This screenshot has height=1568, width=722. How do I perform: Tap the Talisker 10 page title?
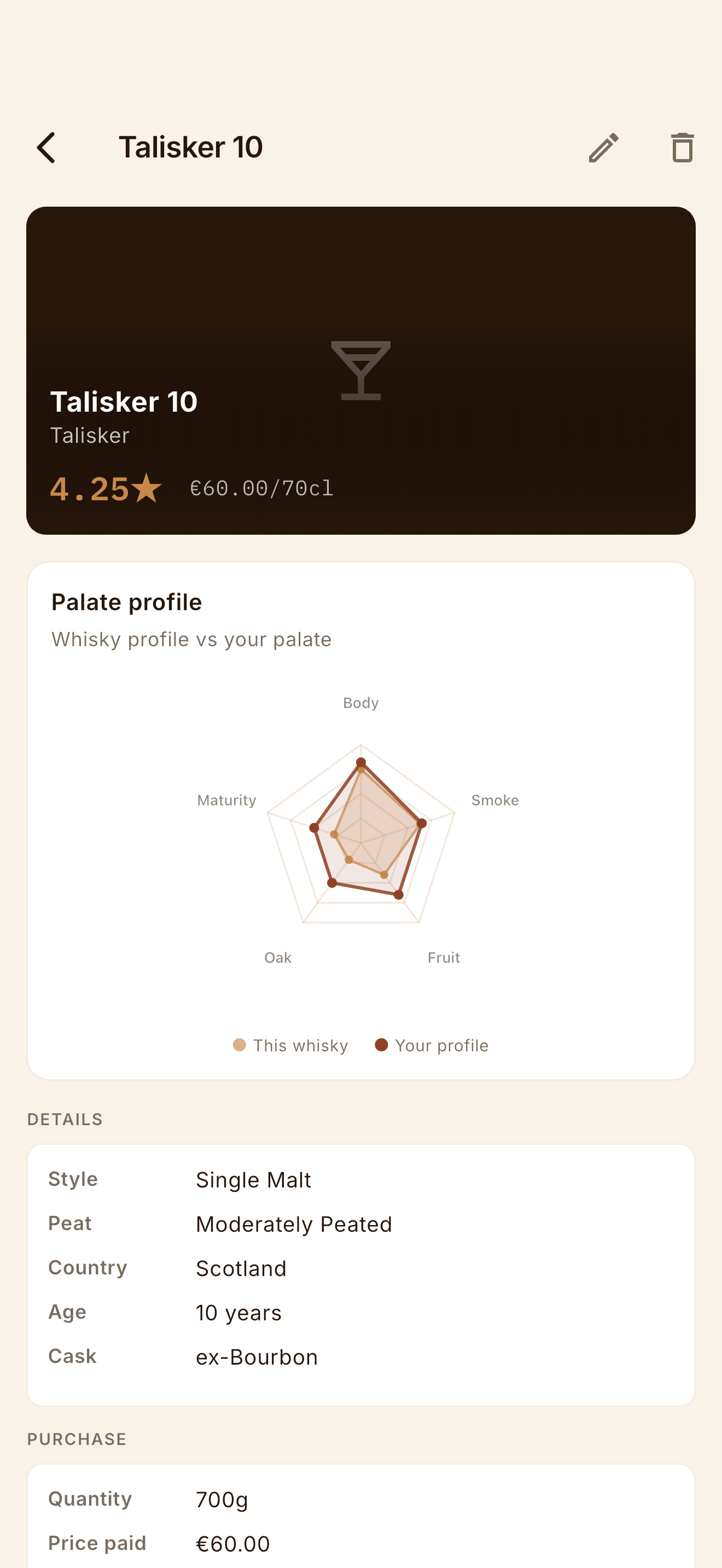click(x=190, y=147)
